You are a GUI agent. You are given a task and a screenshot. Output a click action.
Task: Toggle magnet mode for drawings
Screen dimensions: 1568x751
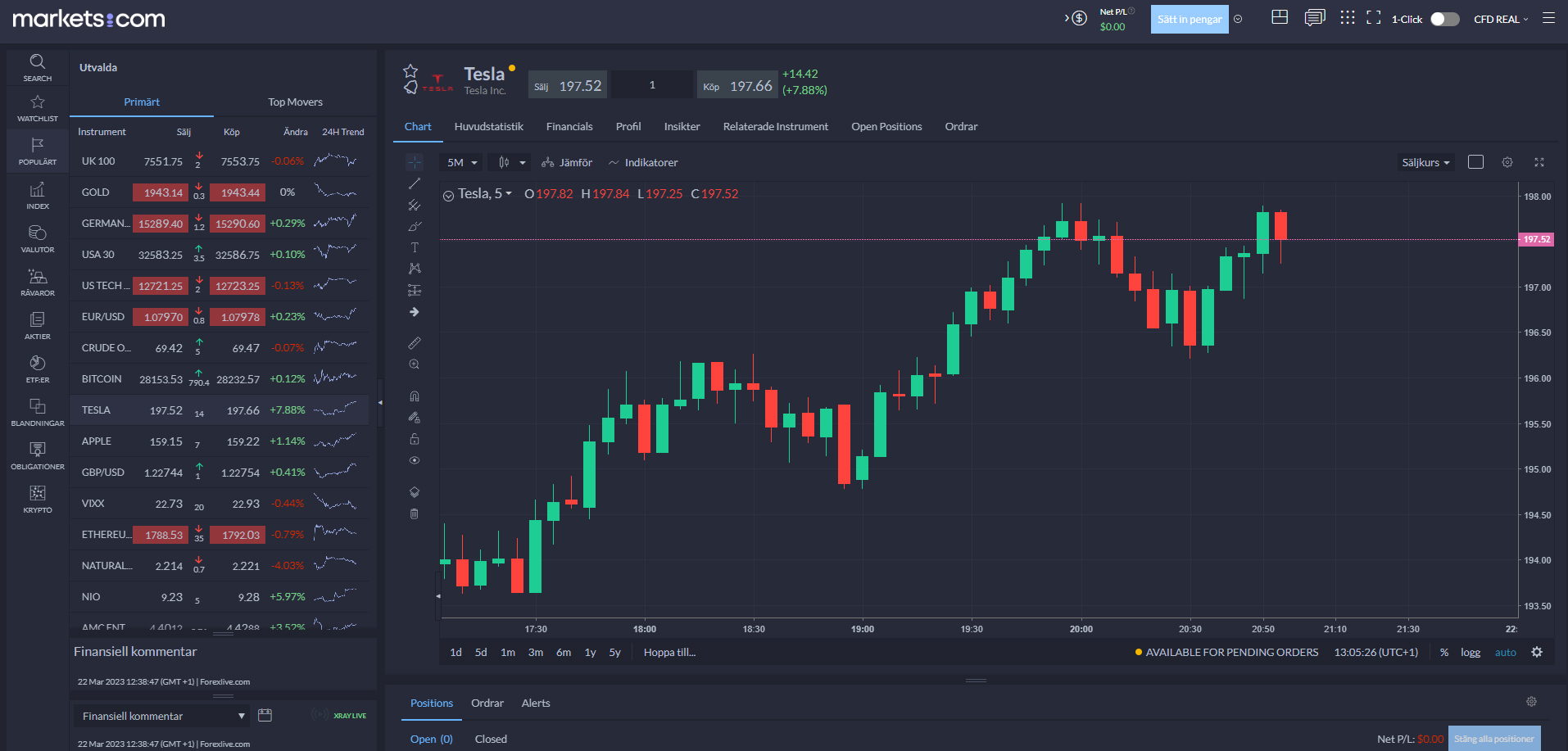(x=415, y=396)
